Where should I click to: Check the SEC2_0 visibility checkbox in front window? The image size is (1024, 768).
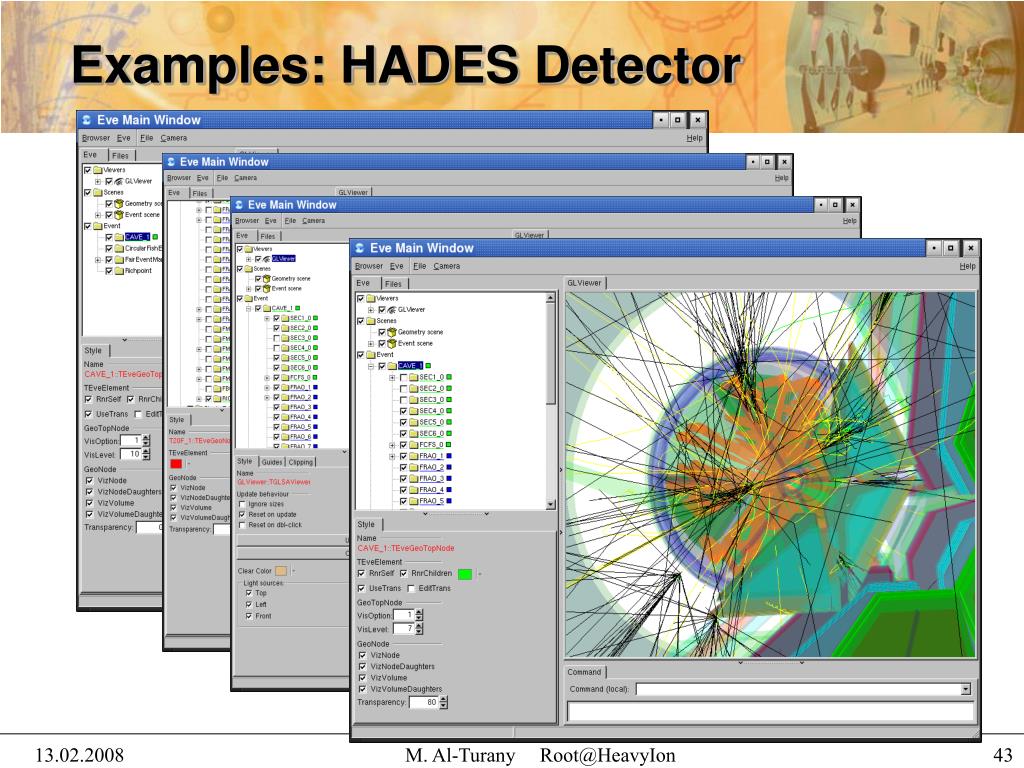(403, 389)
